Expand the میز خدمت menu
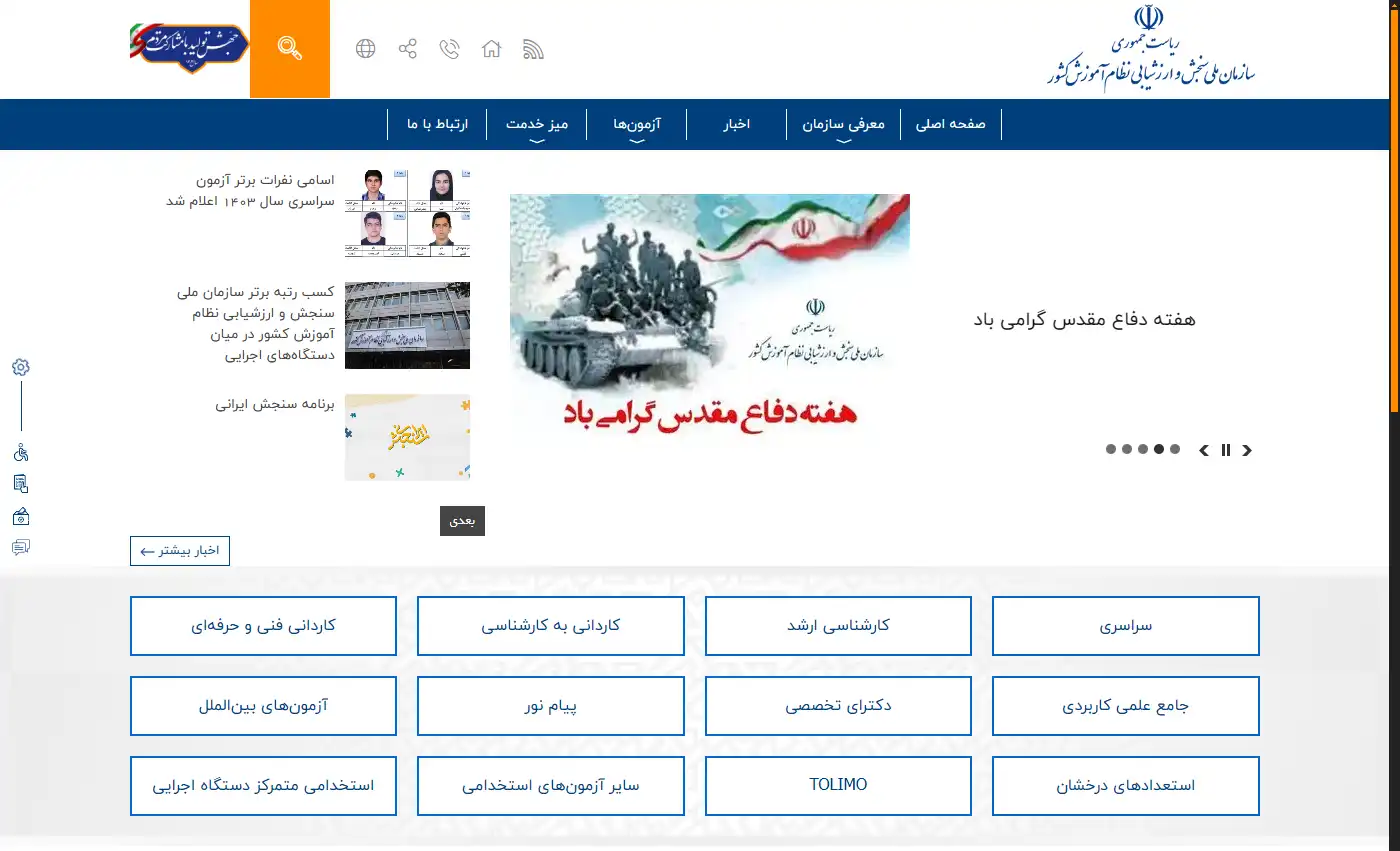This screenshot has height=851, width=1400. pyautogui.click(x=537, y=125)
